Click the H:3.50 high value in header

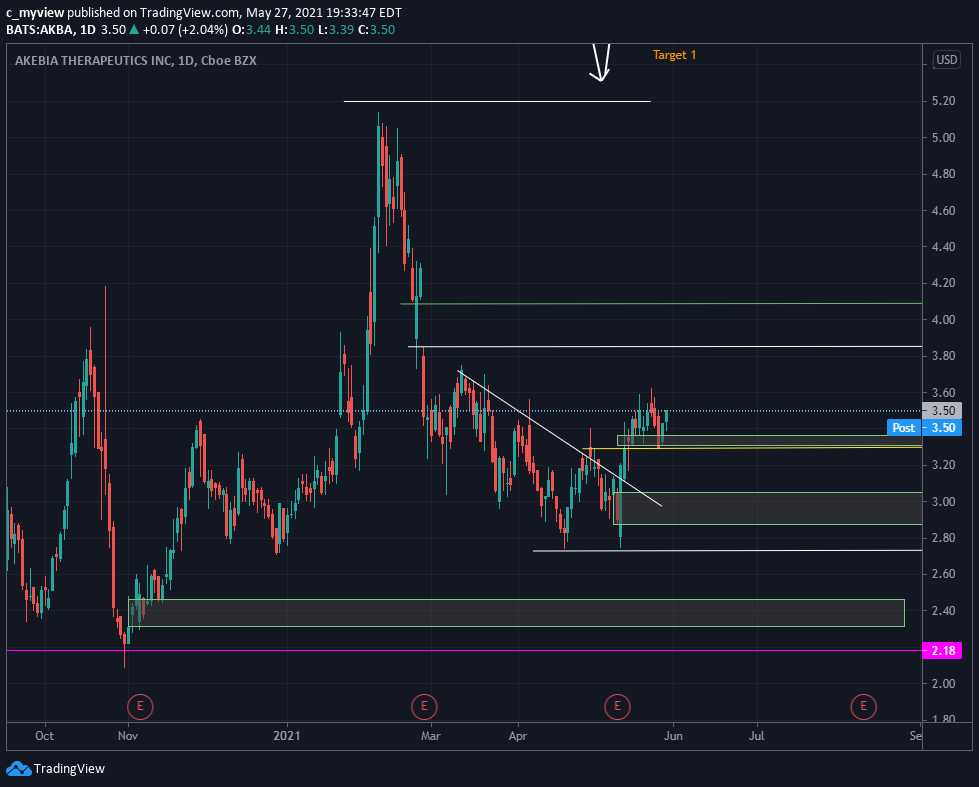(x=294, y=29)
